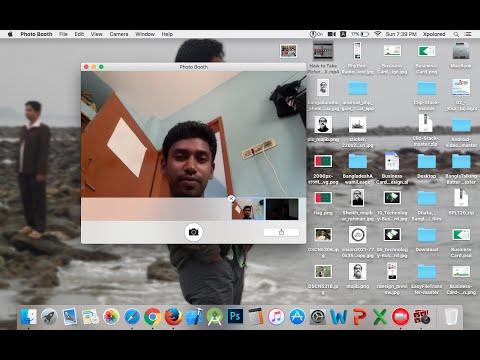Click the battery status indicator
The width and height of the screenshot is (480, 360).
click(360, 34)
